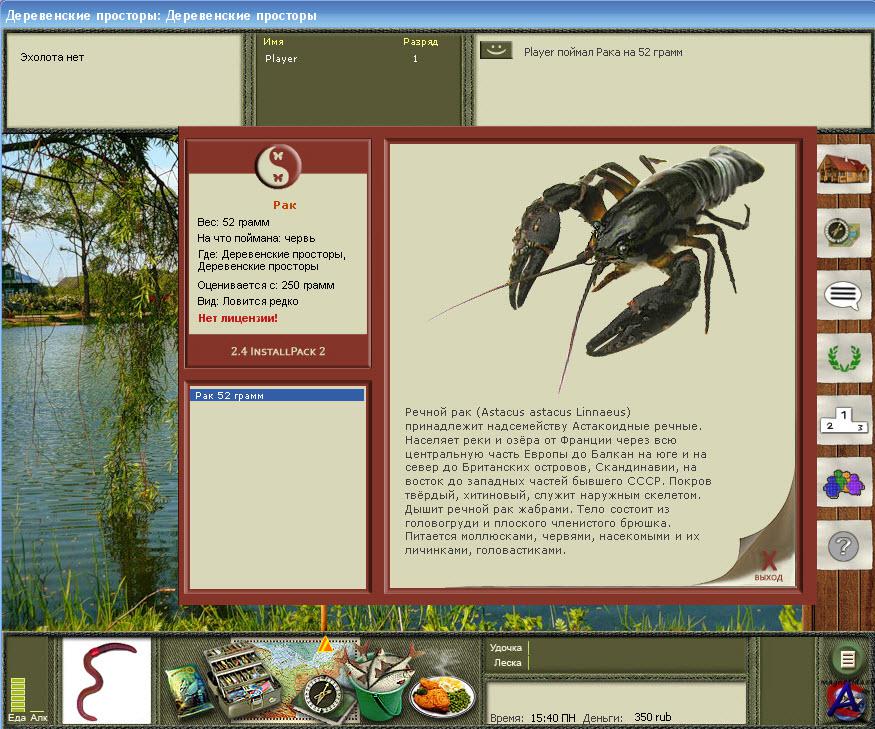Image resolution: width=875 pixels, height=729 pixels.
Task: Click the bait bag next to tackle box
Action: pos(186,689)
